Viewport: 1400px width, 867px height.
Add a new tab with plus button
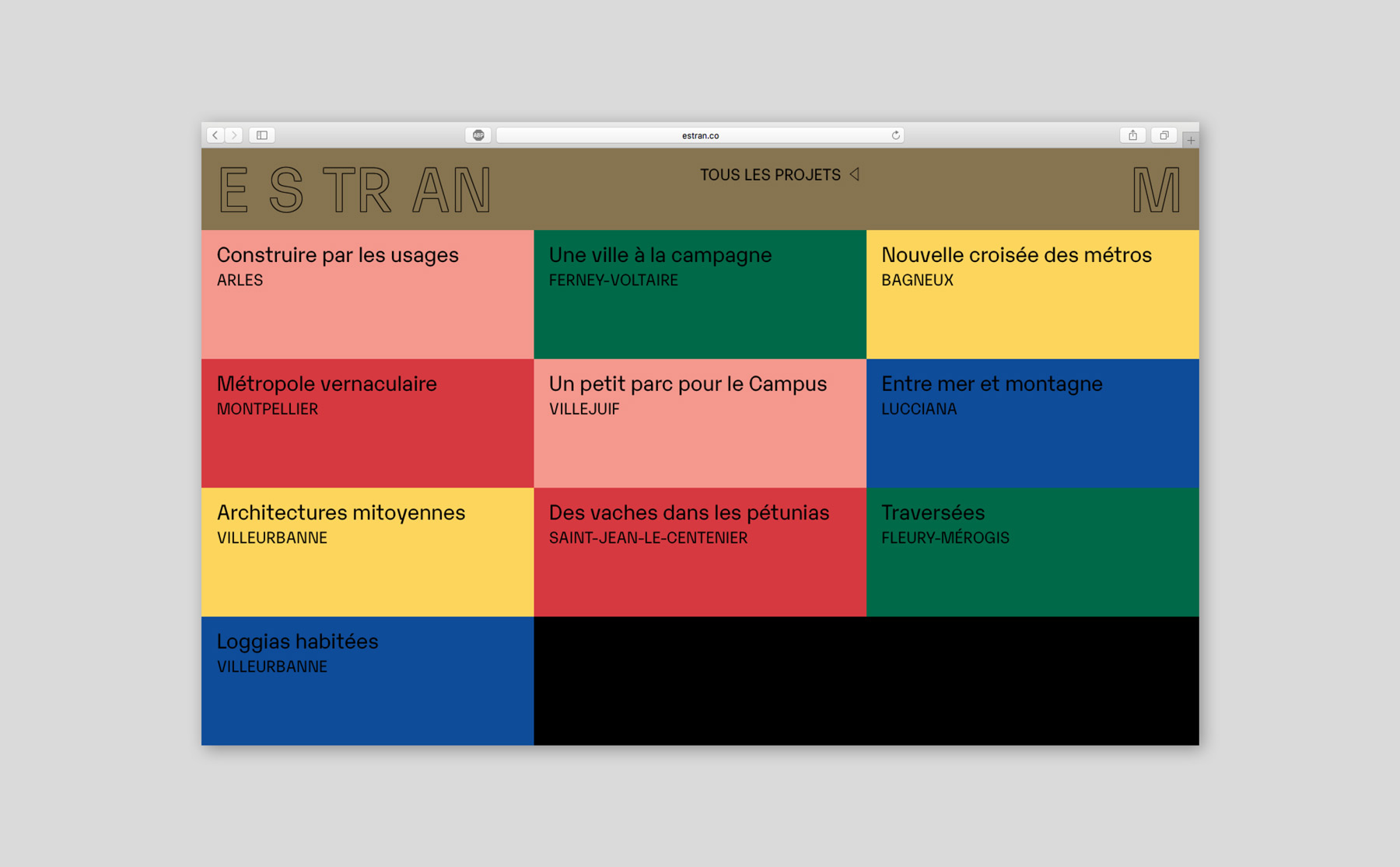[1190, 141]
